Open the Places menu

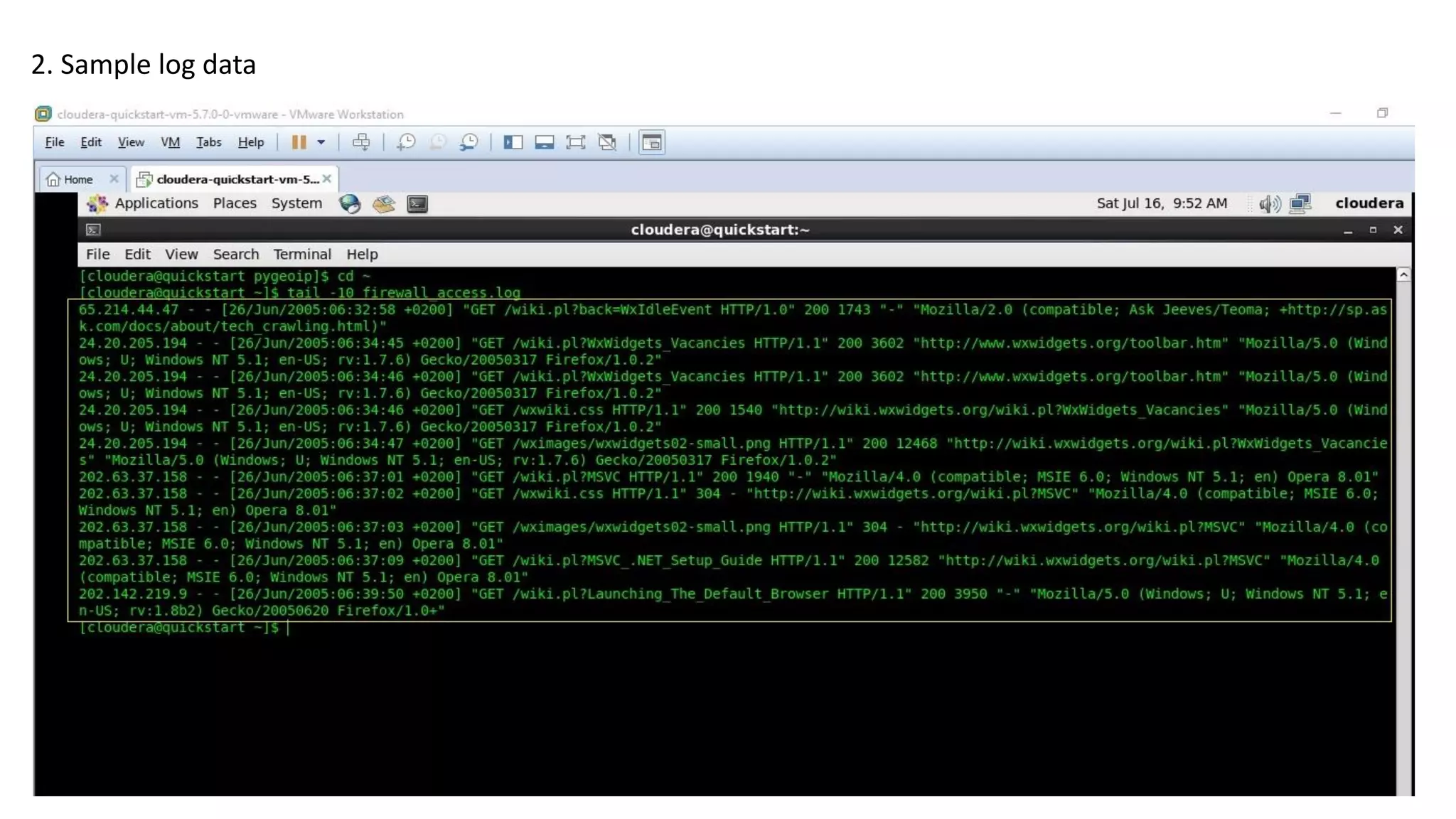235,203
